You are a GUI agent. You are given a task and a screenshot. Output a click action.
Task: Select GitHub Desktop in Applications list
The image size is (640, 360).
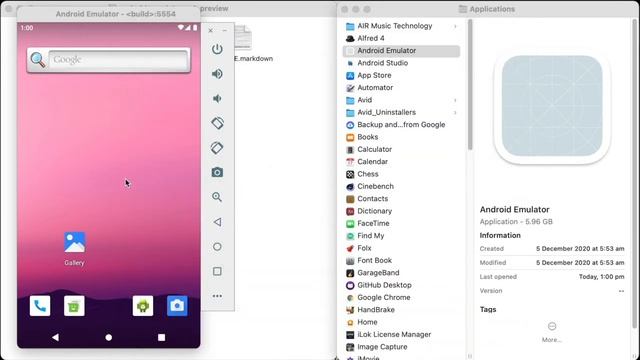[x=401, y=285]
